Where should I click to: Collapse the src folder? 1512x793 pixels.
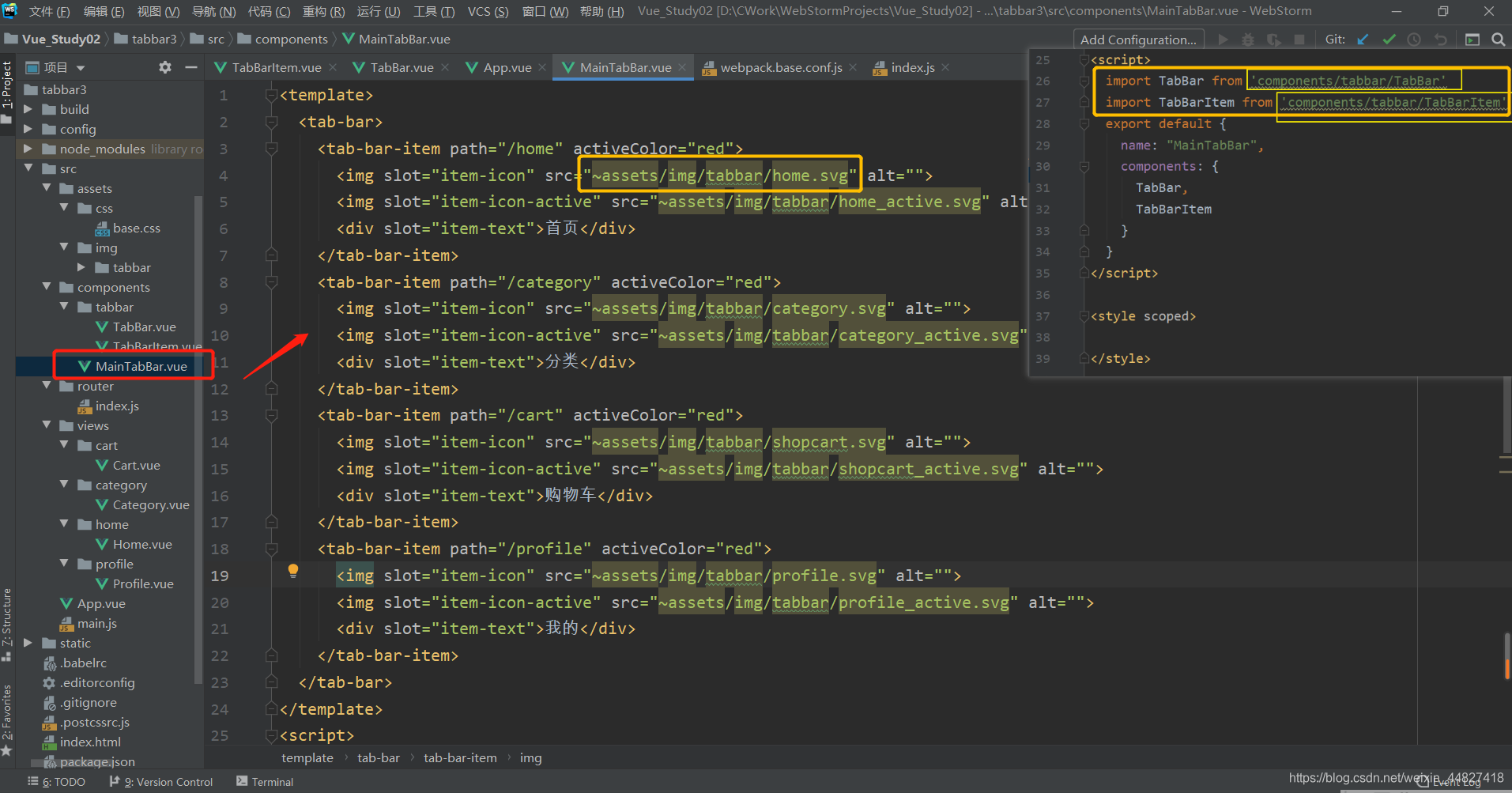tap(28, 168)
